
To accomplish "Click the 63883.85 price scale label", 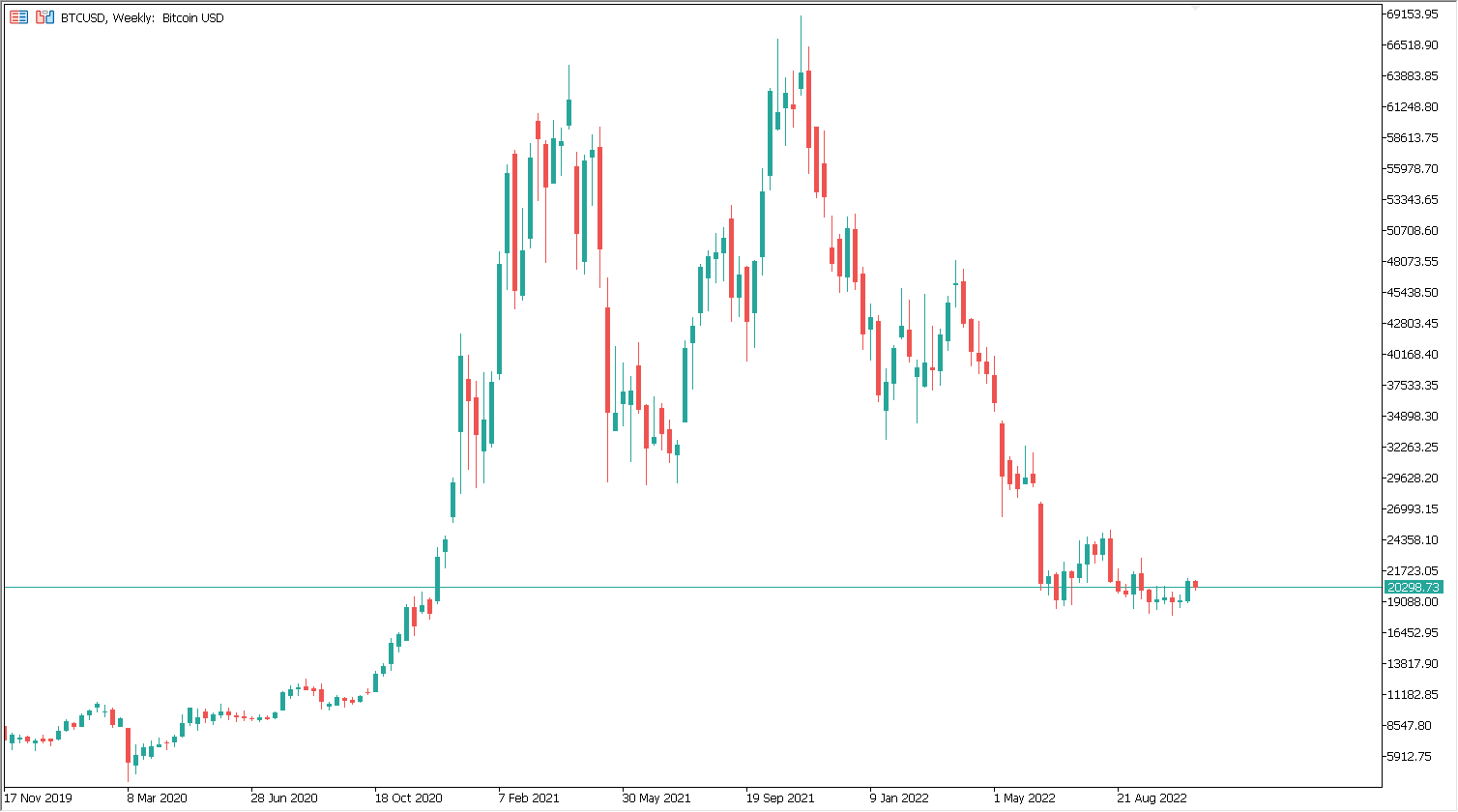I will (1413, 75).
